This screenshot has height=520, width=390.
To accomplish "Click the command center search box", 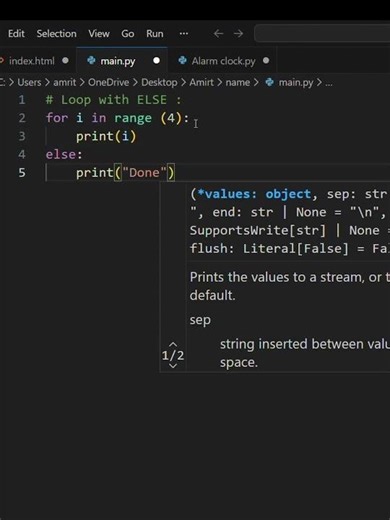I will point(322,34).
